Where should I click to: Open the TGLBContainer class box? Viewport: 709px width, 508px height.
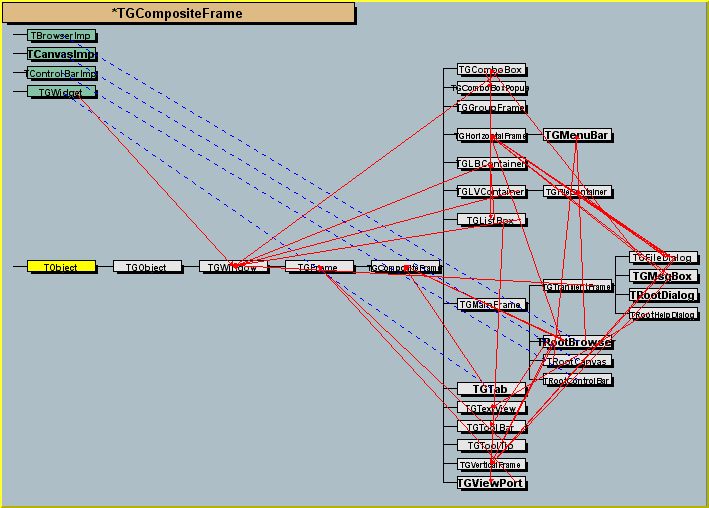pyautogui.click(x=490, y=163)
